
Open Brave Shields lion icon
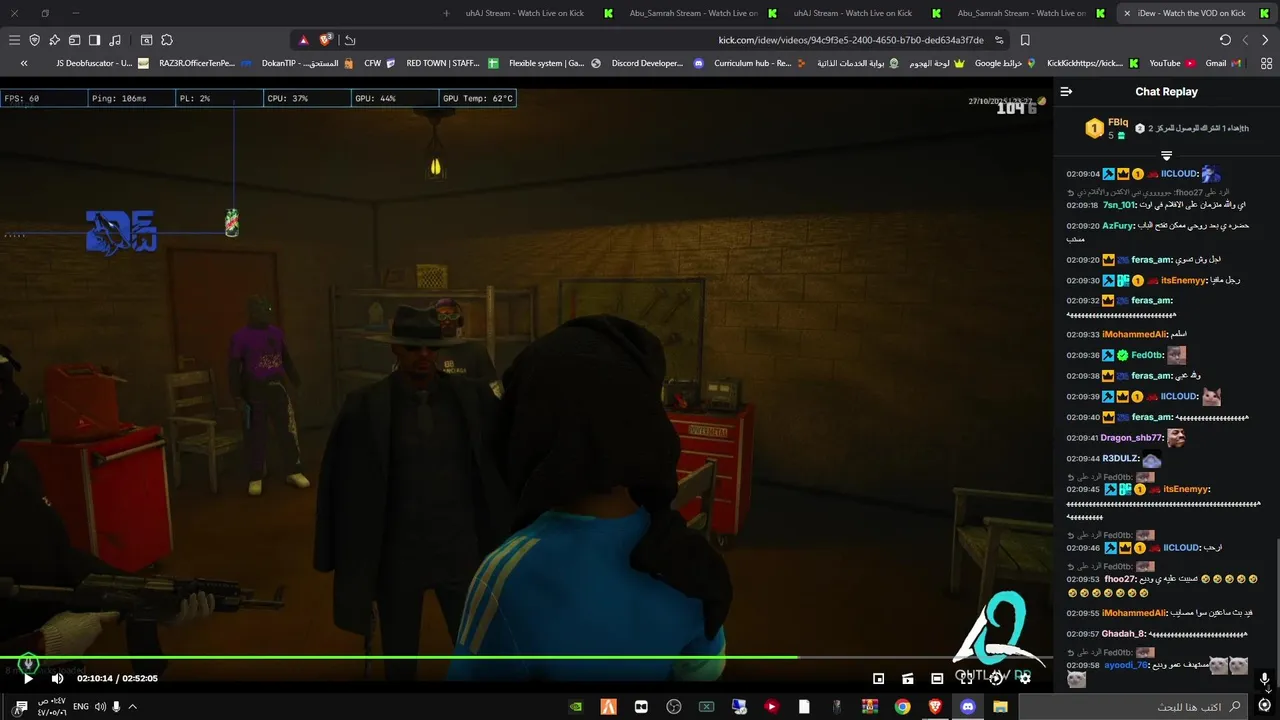tap(326, 40)
